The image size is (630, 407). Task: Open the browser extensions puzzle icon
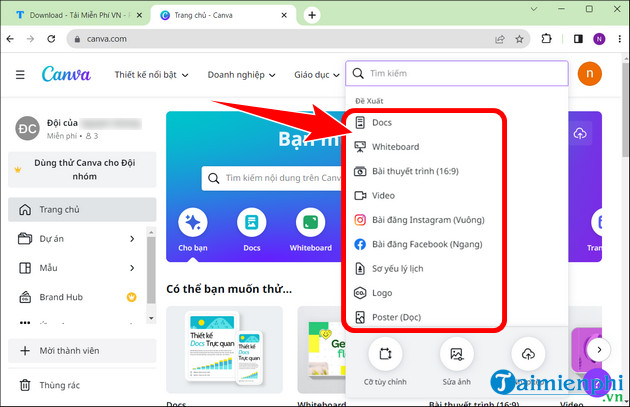pos(546,39)
